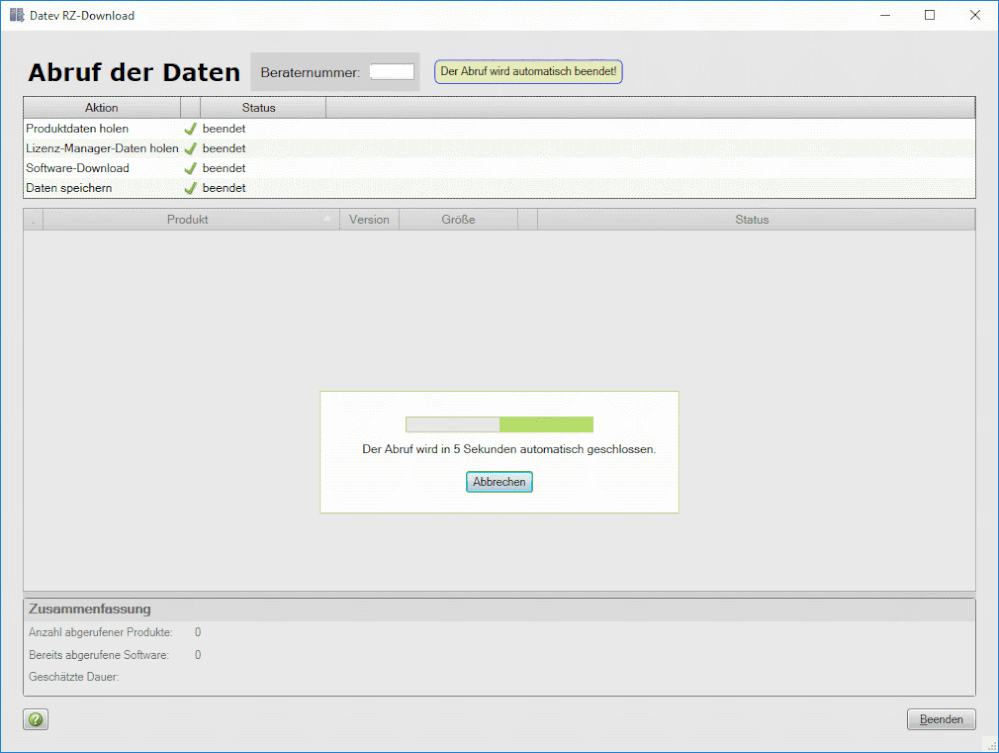
Task: Click the Aktion column header
Action: click(x=102, y=108)
